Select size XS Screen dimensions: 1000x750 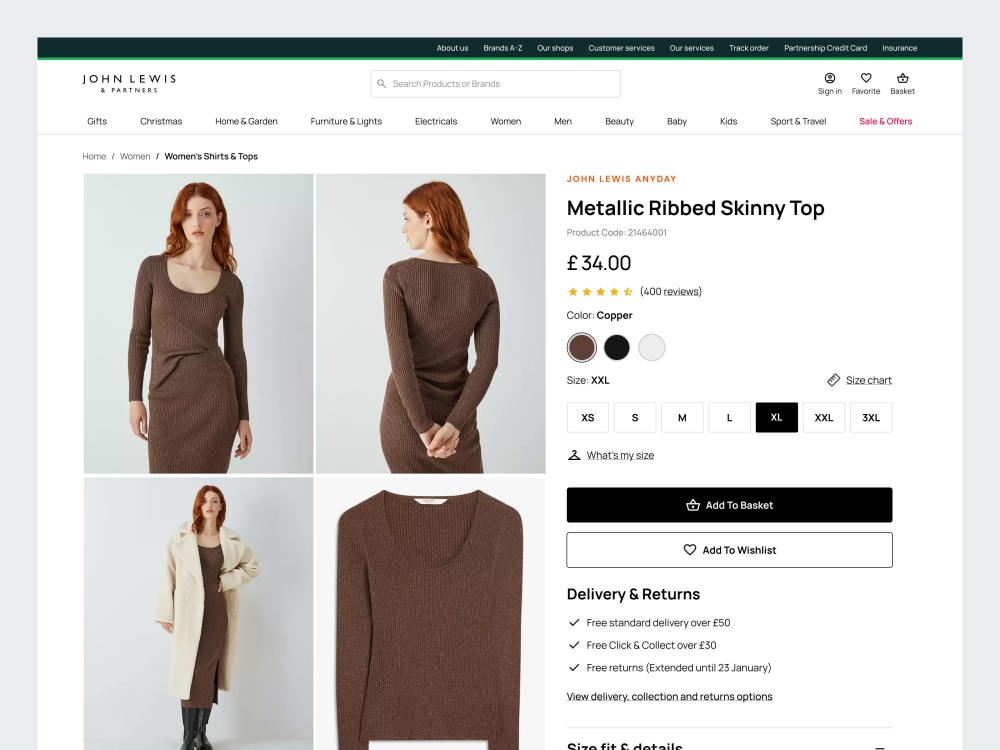587,418
